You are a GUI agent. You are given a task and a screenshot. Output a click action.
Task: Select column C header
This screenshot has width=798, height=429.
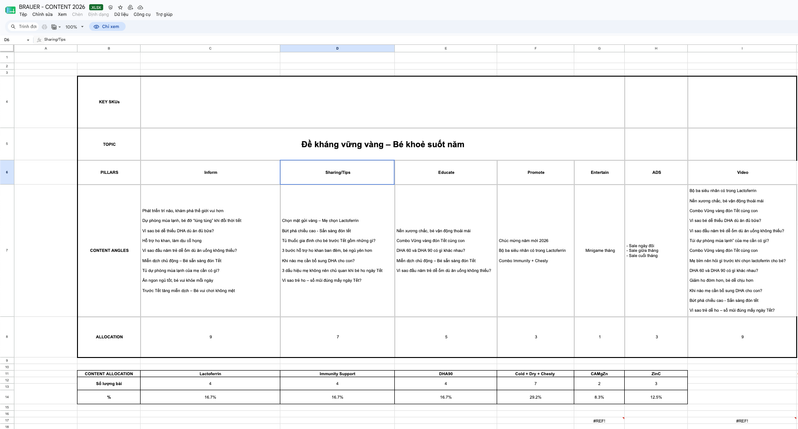click(x=210, y=48)
